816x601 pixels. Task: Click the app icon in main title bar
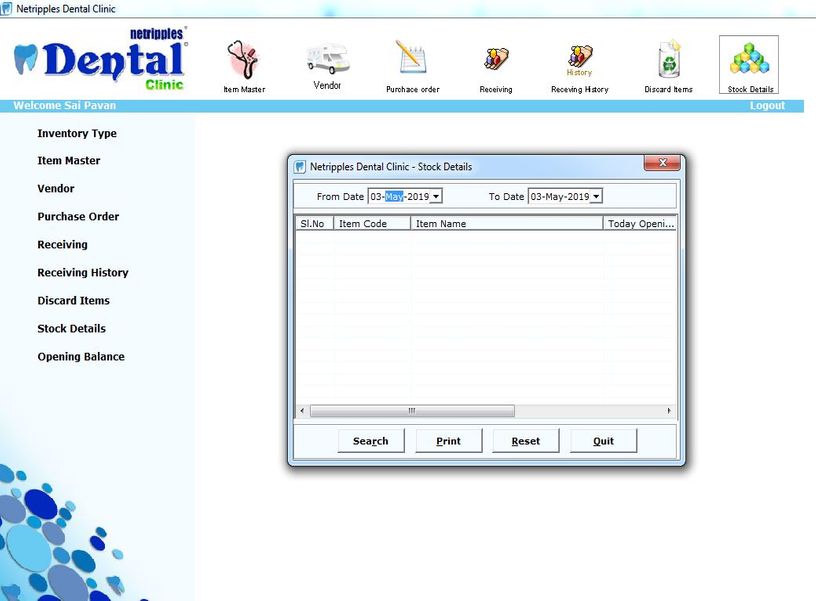[x=6, y=8]
